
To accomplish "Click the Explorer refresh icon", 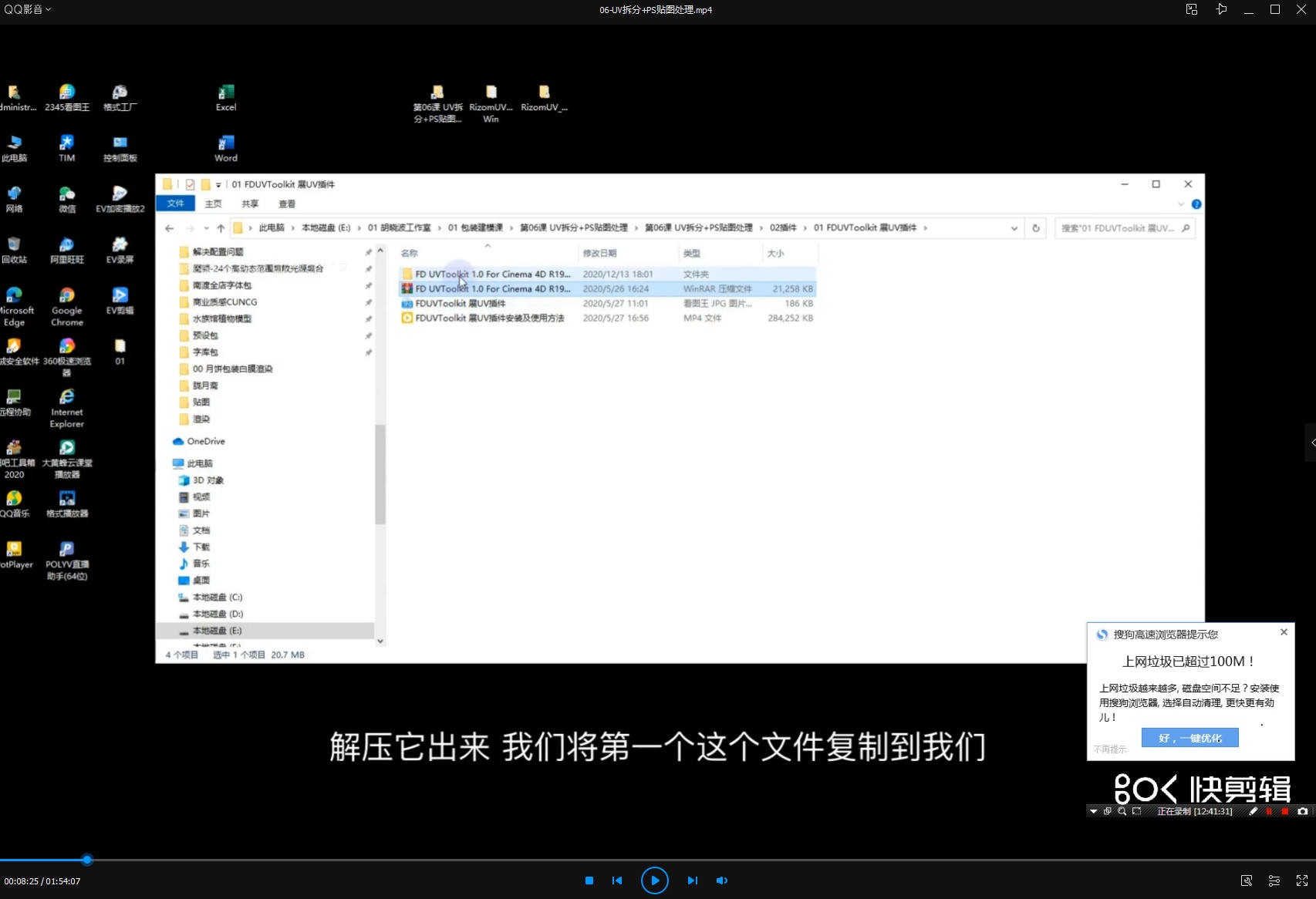I will 1036,228.
